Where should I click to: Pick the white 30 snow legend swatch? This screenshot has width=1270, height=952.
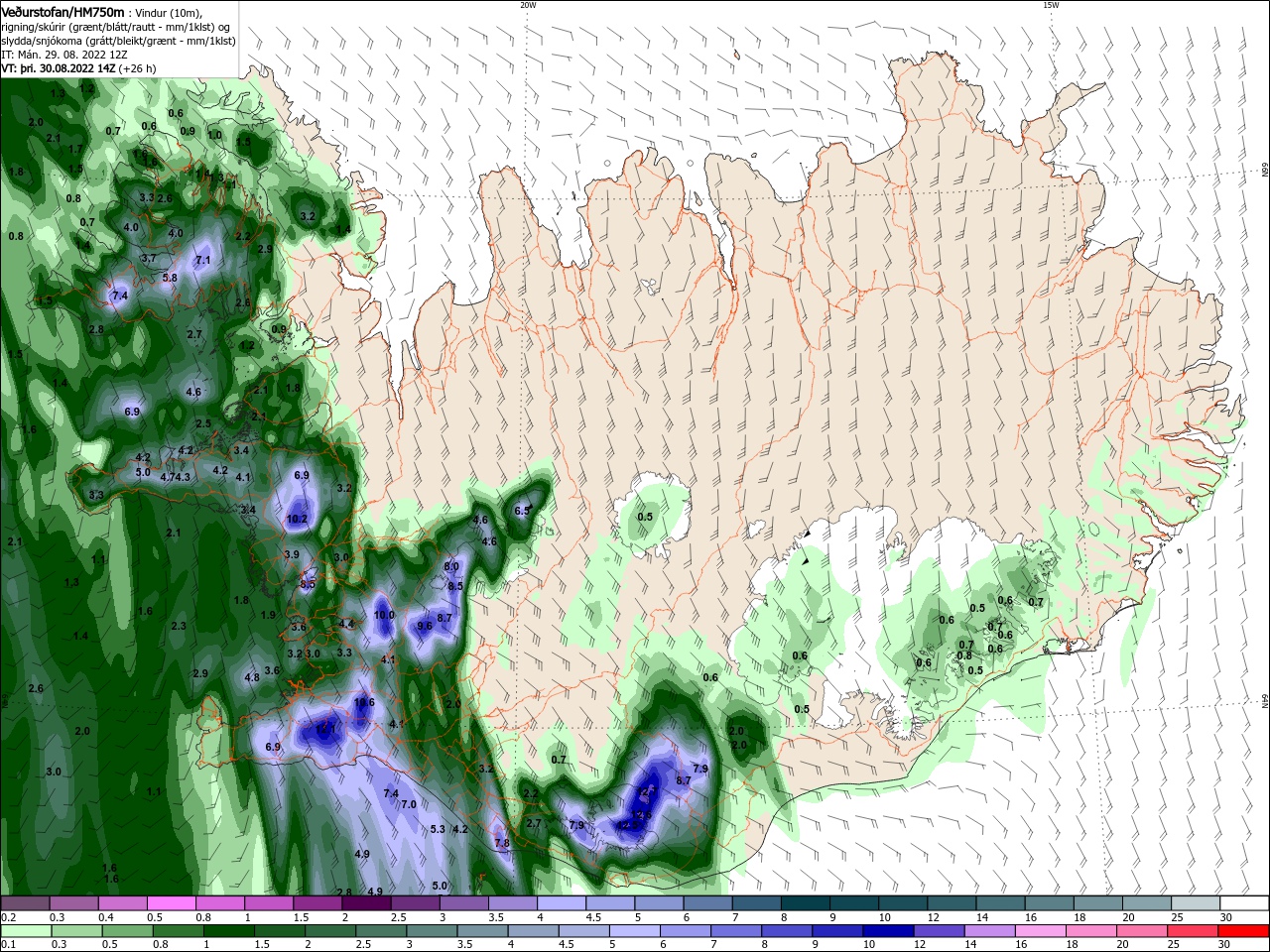pos(1243,903)
